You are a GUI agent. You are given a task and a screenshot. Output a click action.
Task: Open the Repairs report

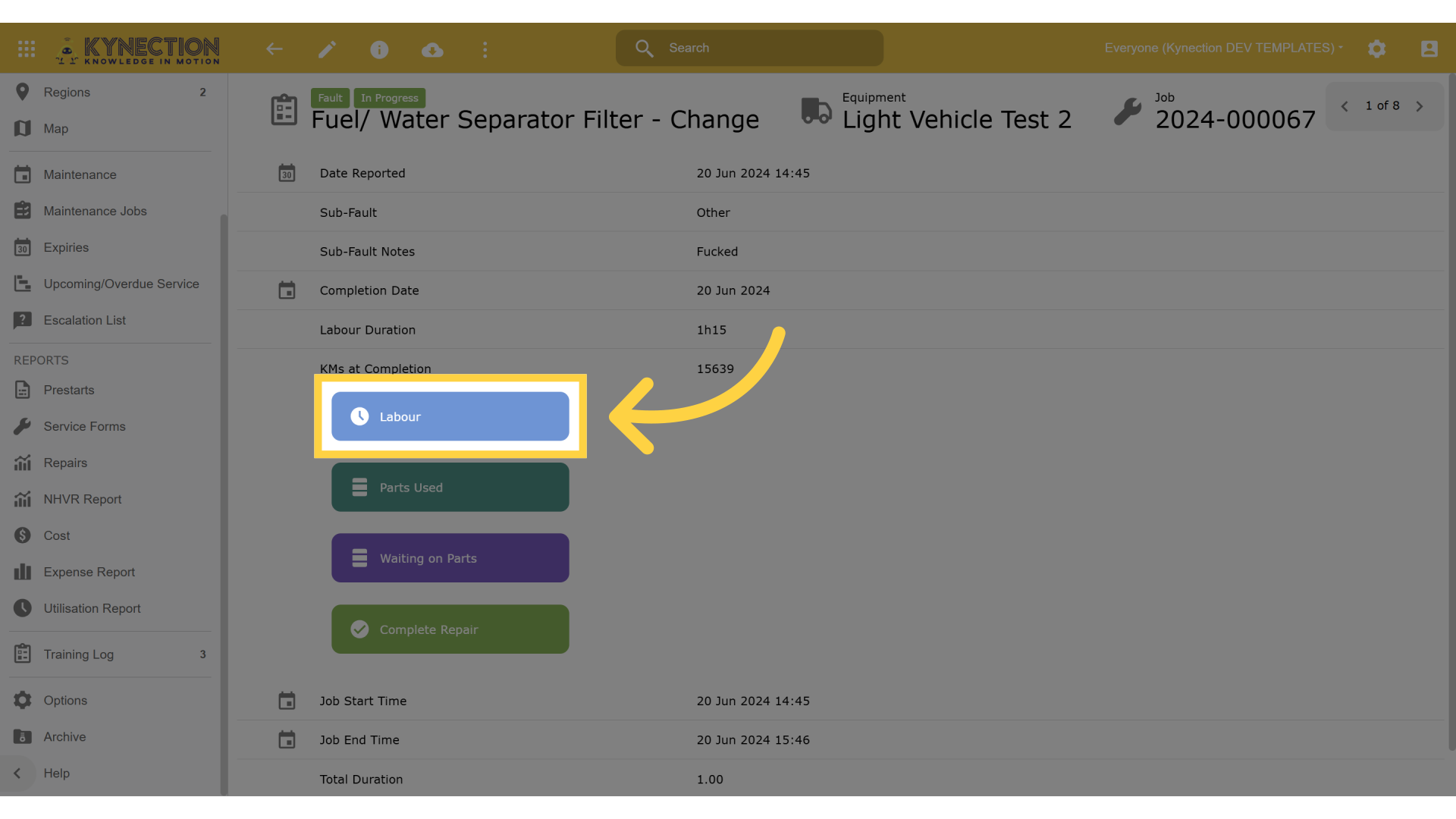pyautogui.click(x=110, y=463)
